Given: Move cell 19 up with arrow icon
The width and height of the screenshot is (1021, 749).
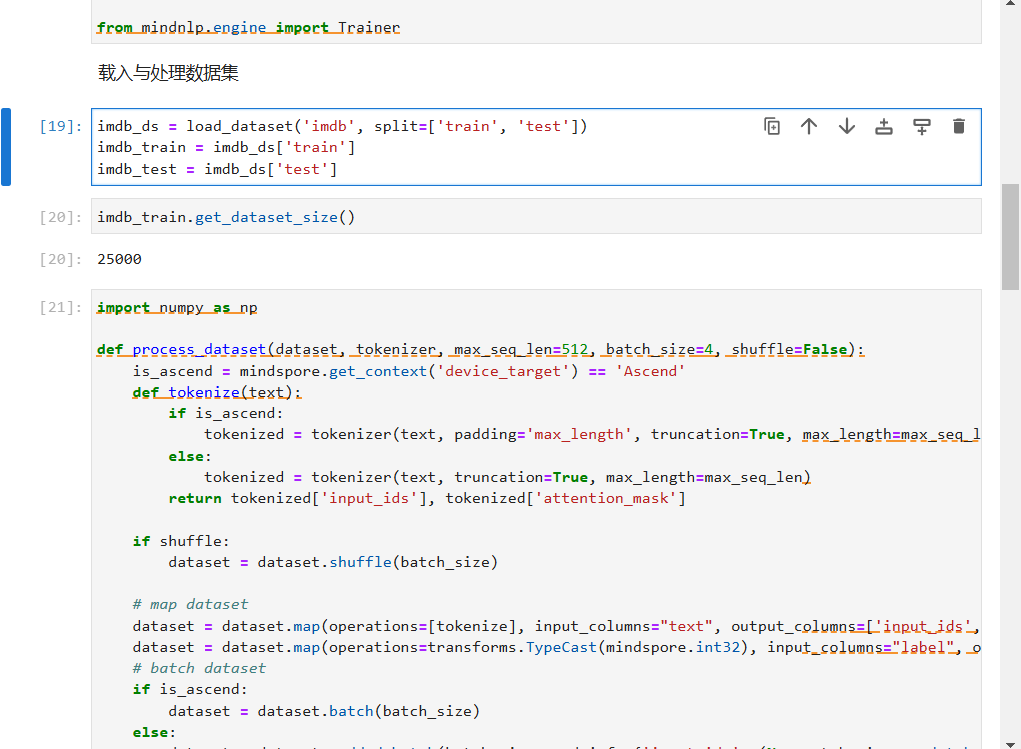Looking at the screenshot, I should coord(809,126).
